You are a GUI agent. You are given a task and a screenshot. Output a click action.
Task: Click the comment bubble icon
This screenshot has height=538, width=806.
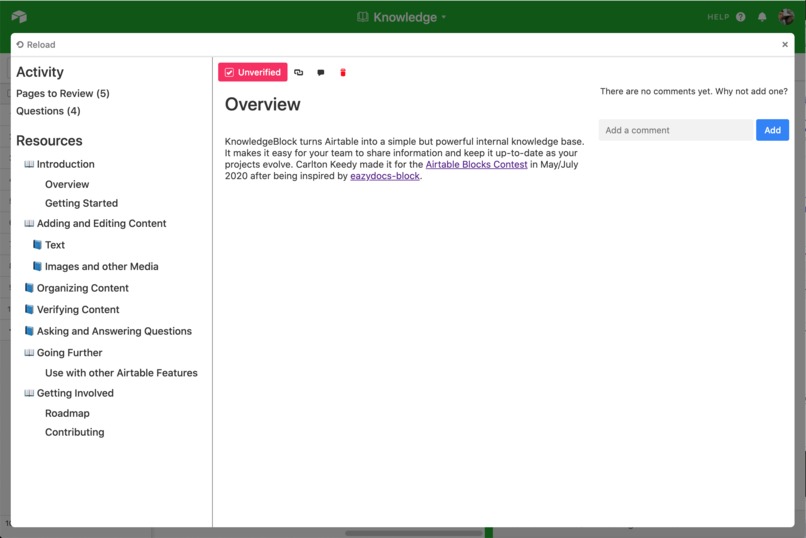[321, 72]
